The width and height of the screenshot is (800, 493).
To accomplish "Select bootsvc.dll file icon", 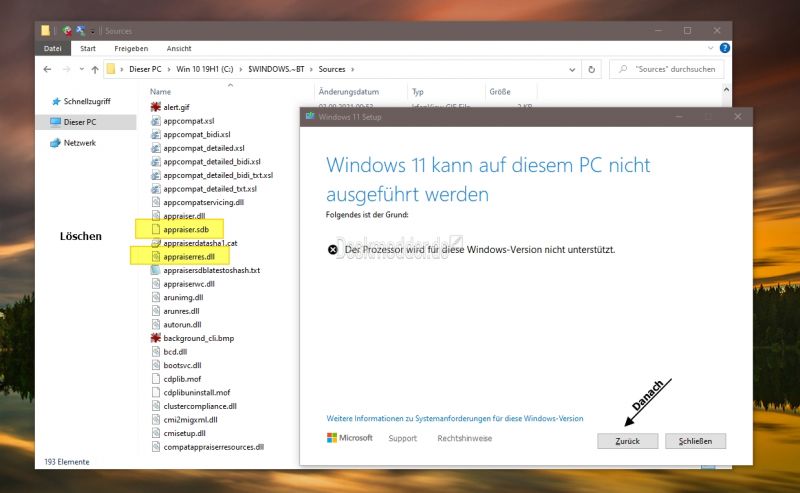I will tap(156, 365).
